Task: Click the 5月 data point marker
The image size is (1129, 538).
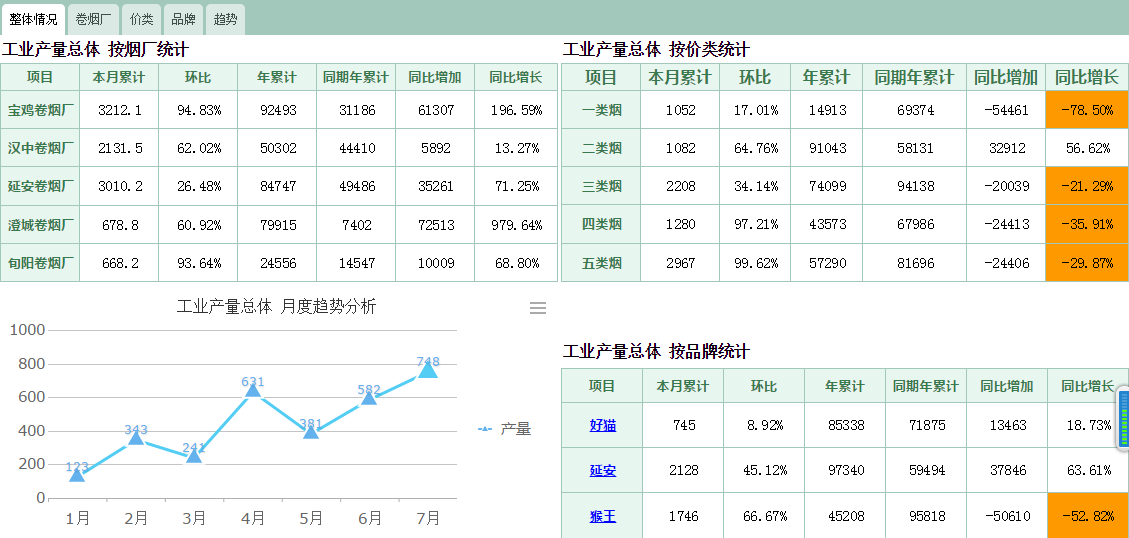Action: click(311, 432)
